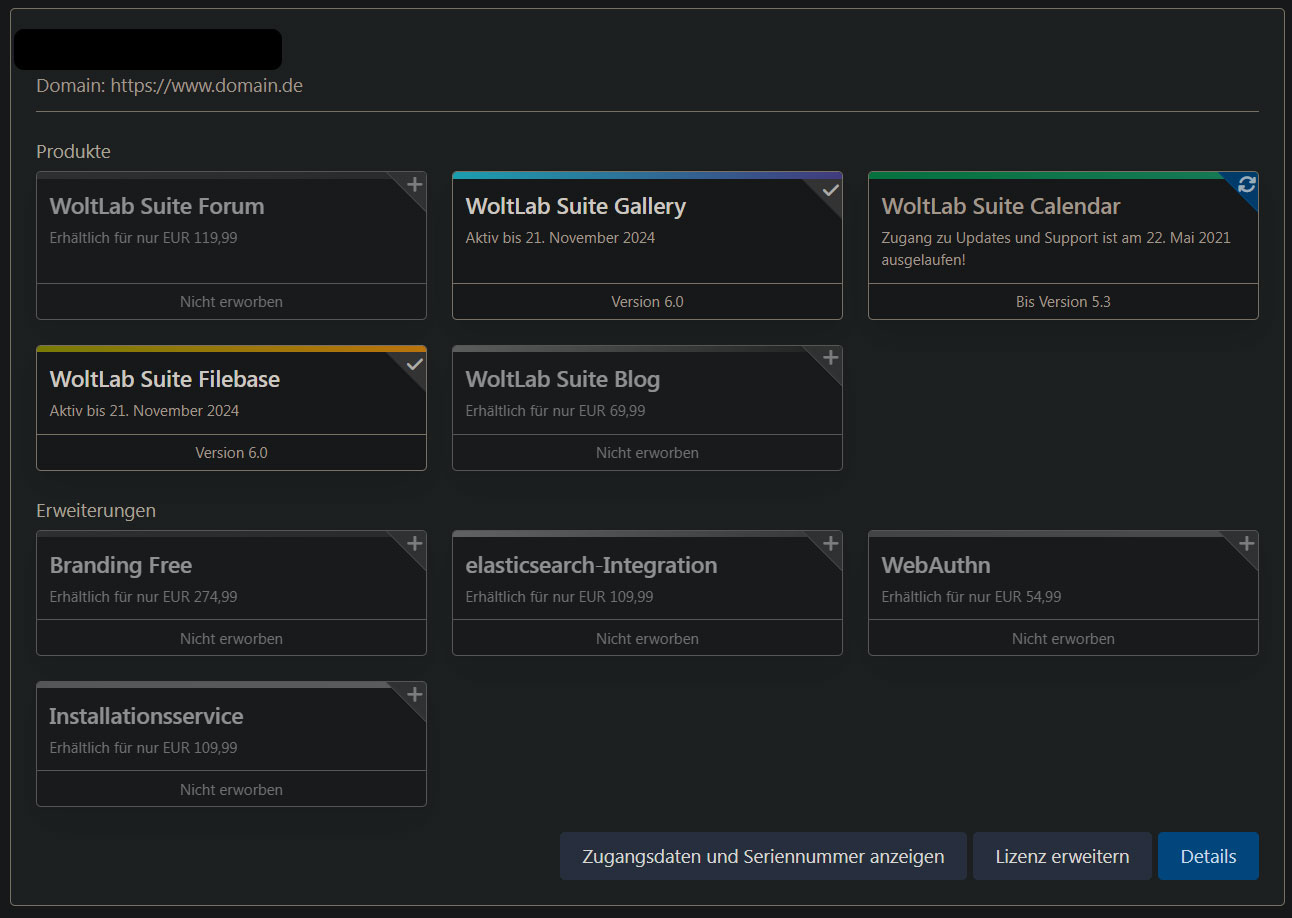Click the Calendar expired support notice
This screenshot has width=1292, height=918.
coord(1055,249)
